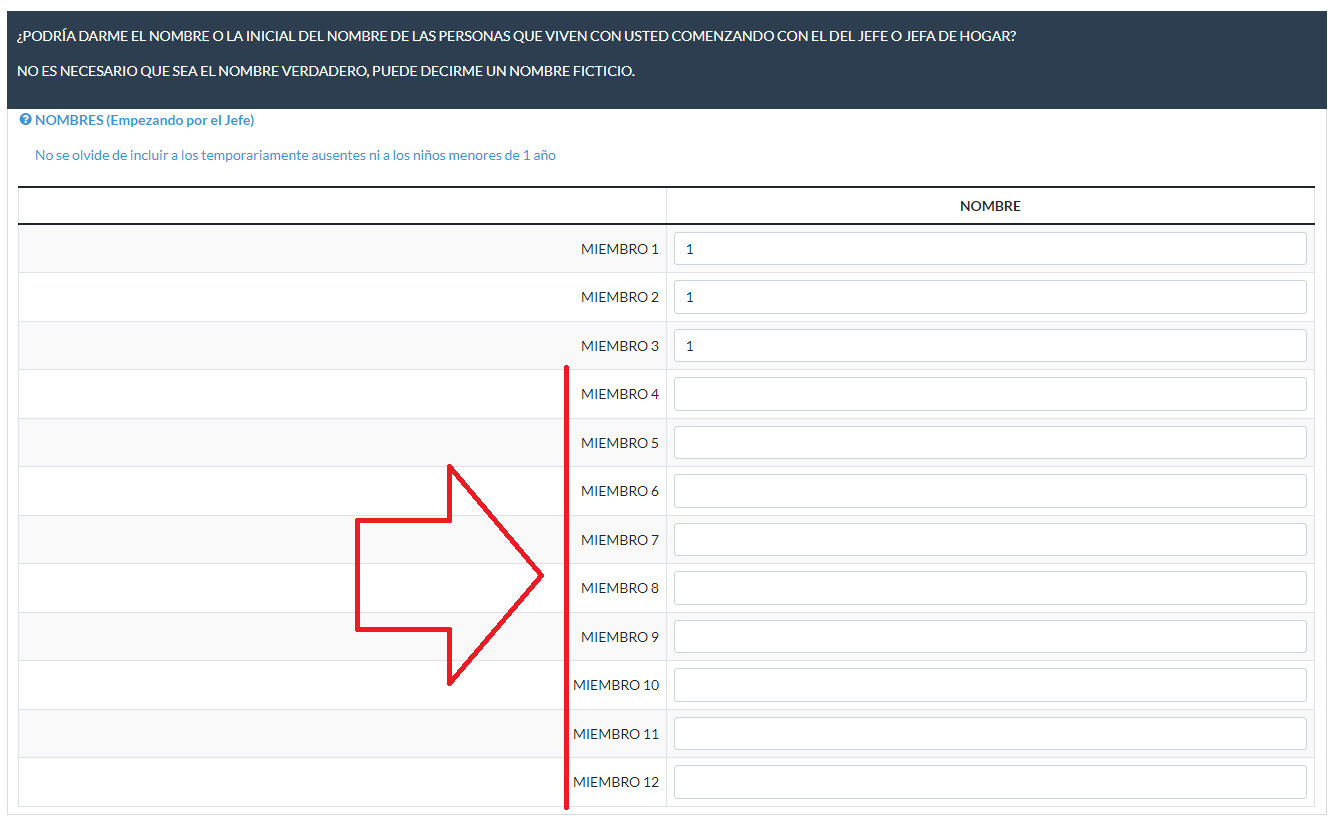Click the MIEMBRO 1 name input field

[989, 249]
